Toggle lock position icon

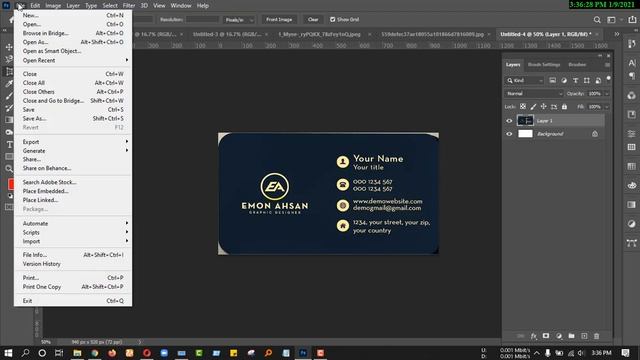click(543, 107)
